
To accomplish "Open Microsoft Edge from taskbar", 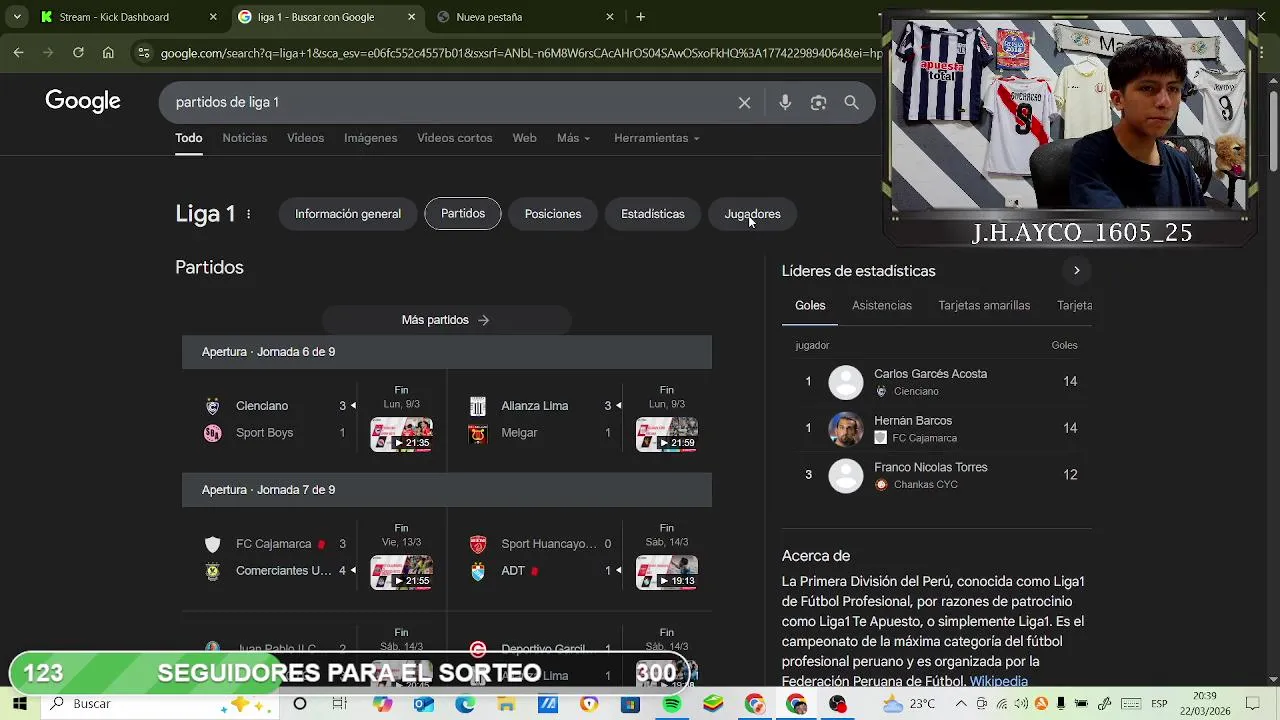I will pos(465,704).
